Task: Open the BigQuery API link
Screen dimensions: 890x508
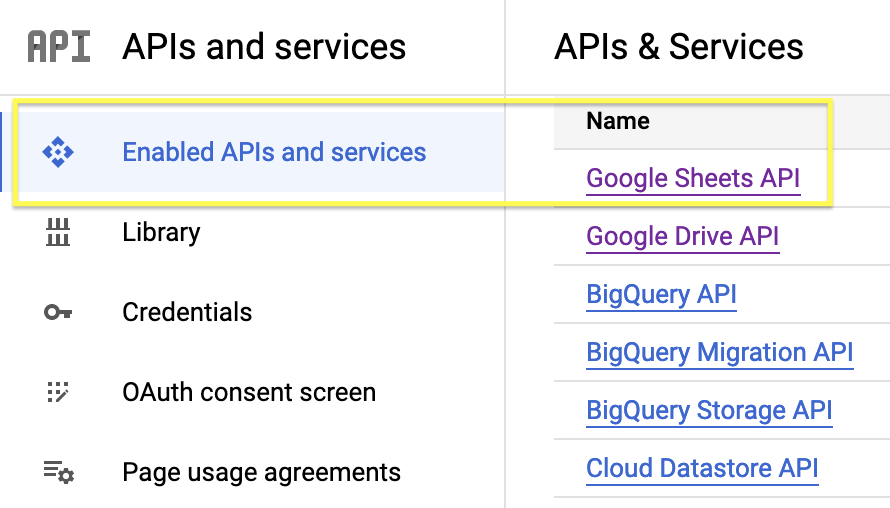Action: pos(661,295)
